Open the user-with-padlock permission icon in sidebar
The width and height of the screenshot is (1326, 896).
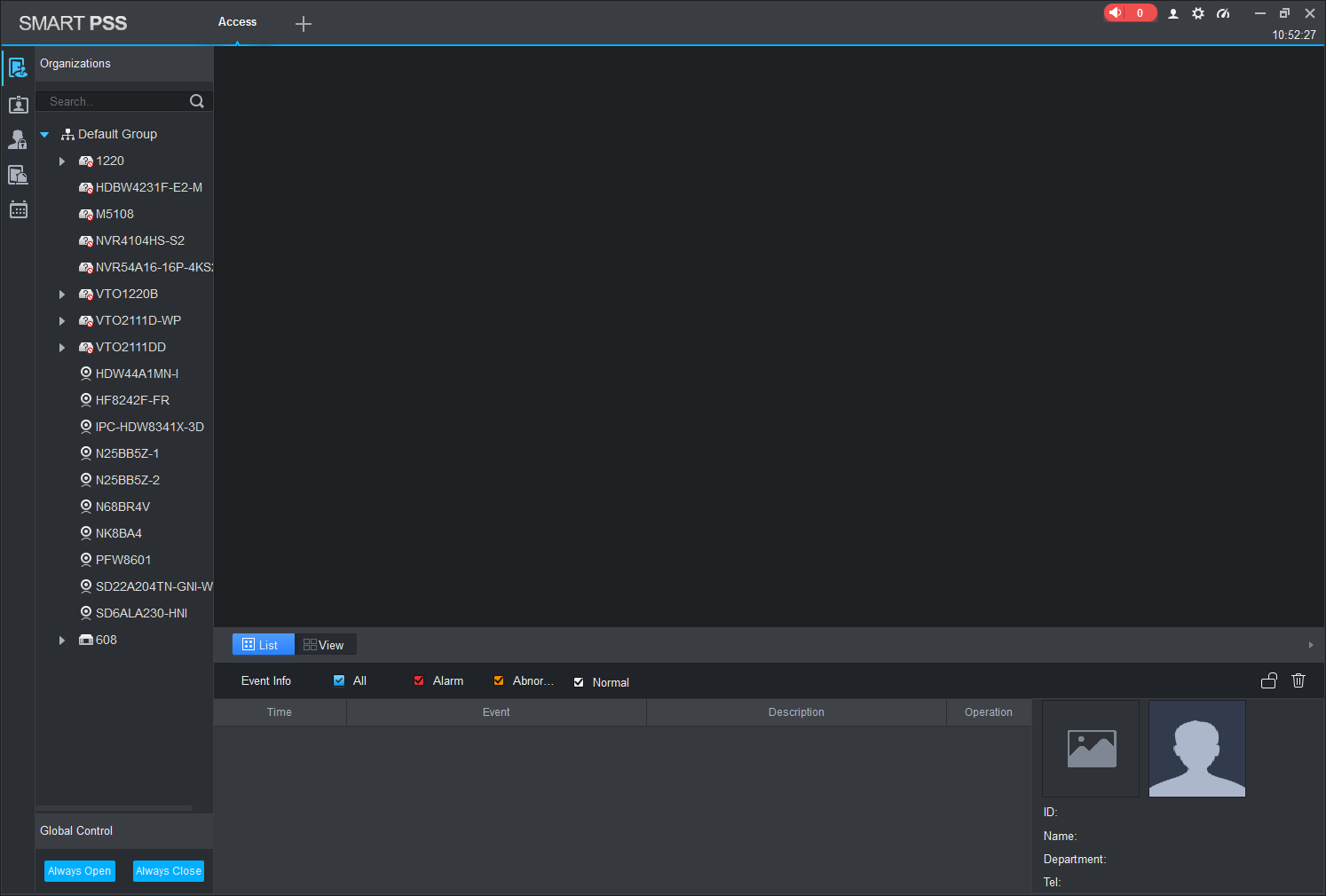tap(18, 139)
